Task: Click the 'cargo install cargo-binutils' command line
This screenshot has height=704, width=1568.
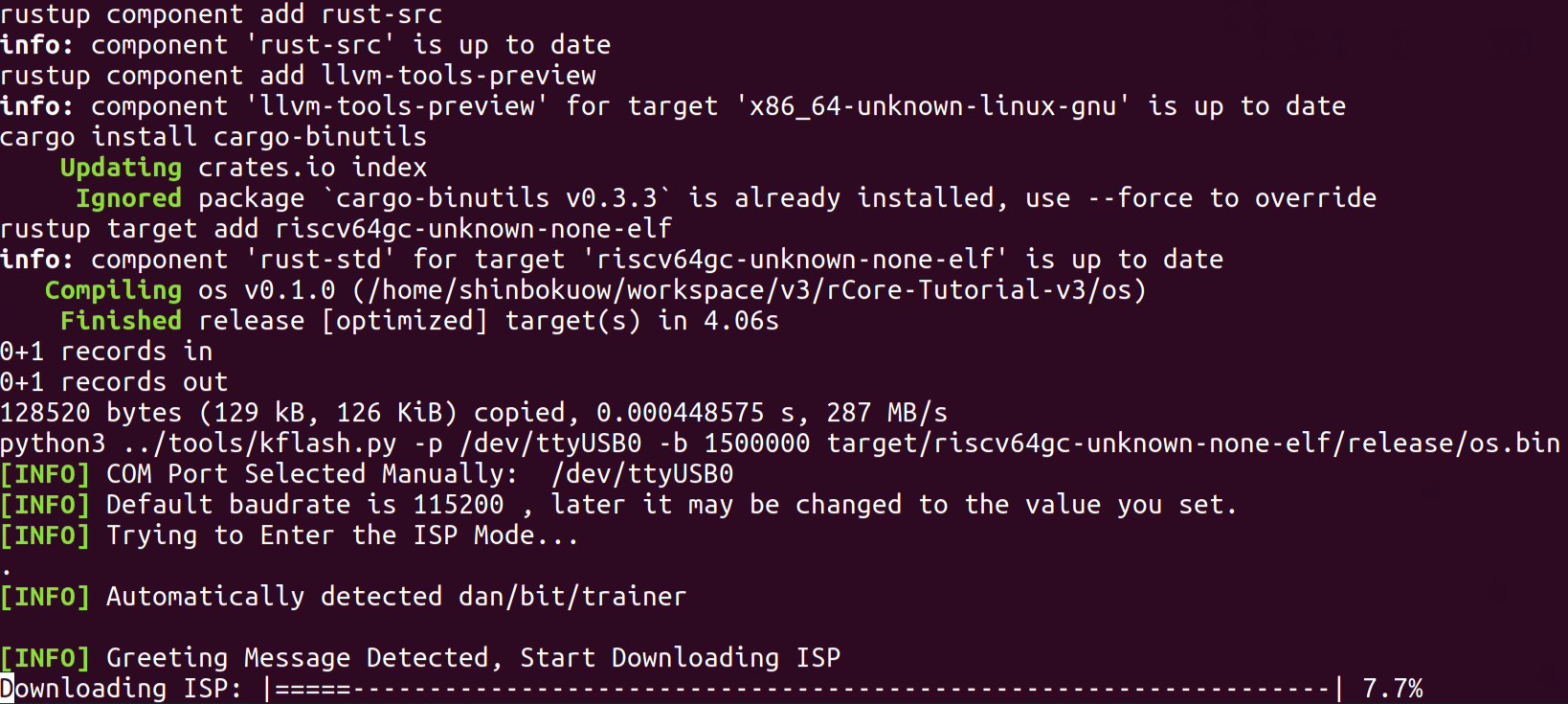Action: tap(213, 137)
